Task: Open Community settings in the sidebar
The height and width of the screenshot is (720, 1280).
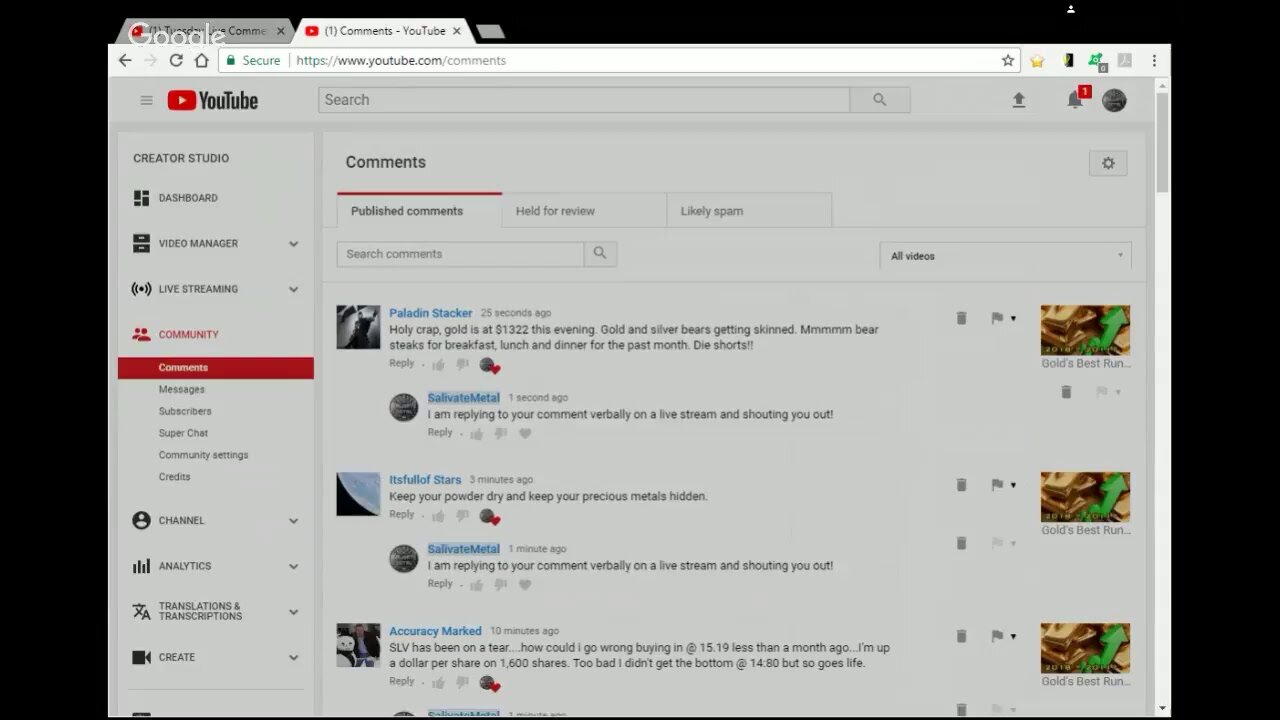Action: (204, 456)
